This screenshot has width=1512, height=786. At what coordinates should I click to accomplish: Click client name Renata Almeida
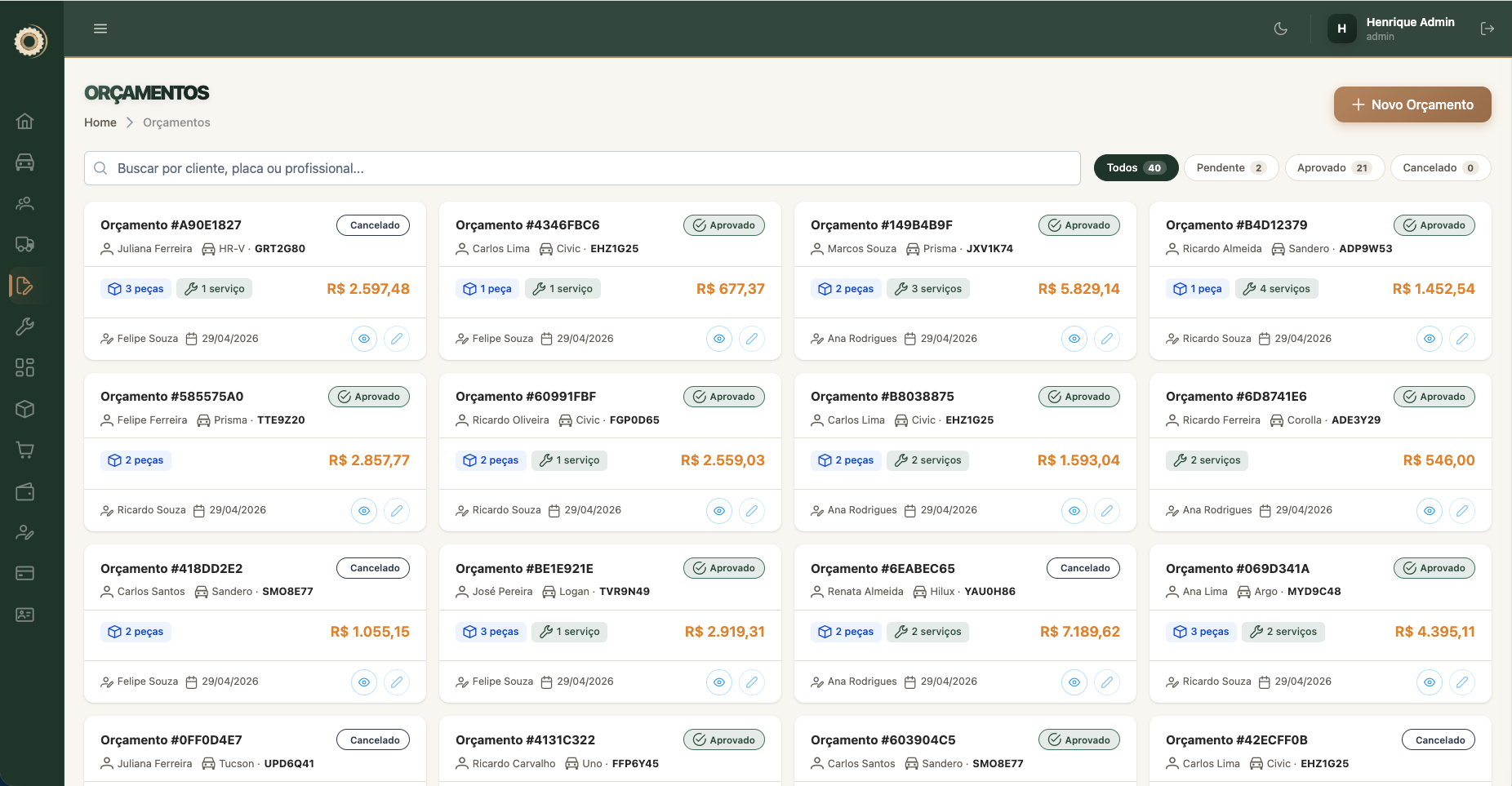coord(865,592)
